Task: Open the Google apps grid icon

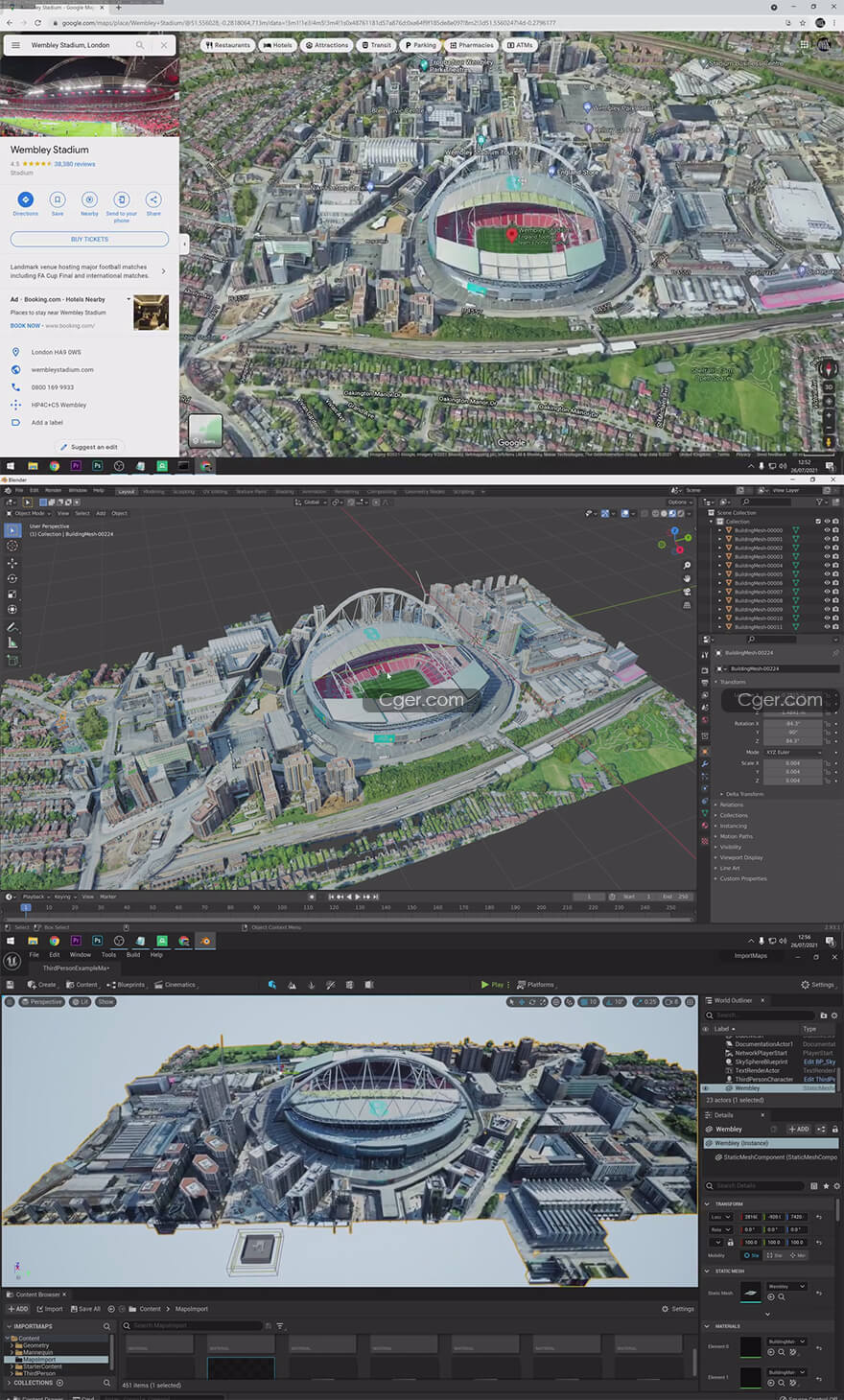Action: click(x=807, y=44)
